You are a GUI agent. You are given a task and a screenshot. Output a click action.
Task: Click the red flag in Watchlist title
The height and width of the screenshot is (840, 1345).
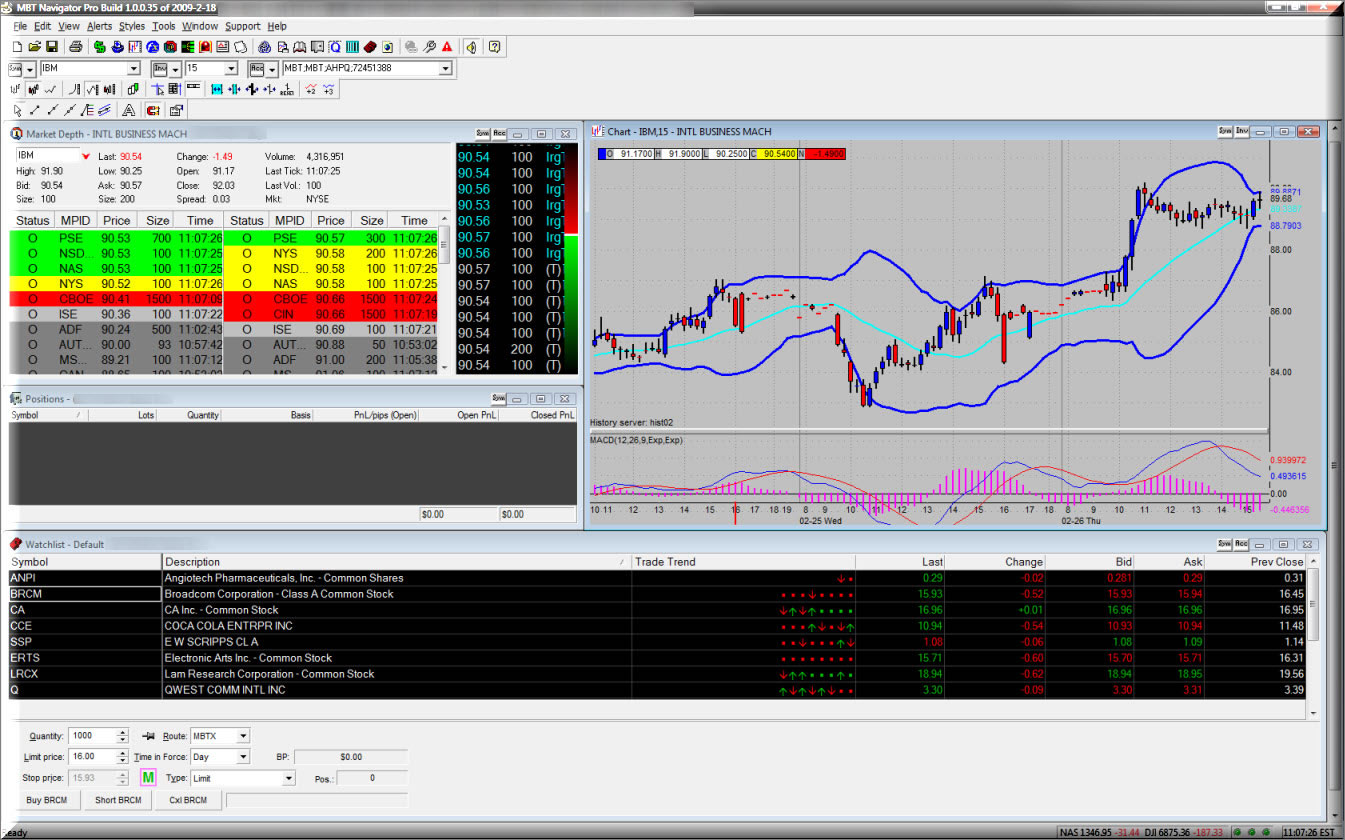[16, 543]
